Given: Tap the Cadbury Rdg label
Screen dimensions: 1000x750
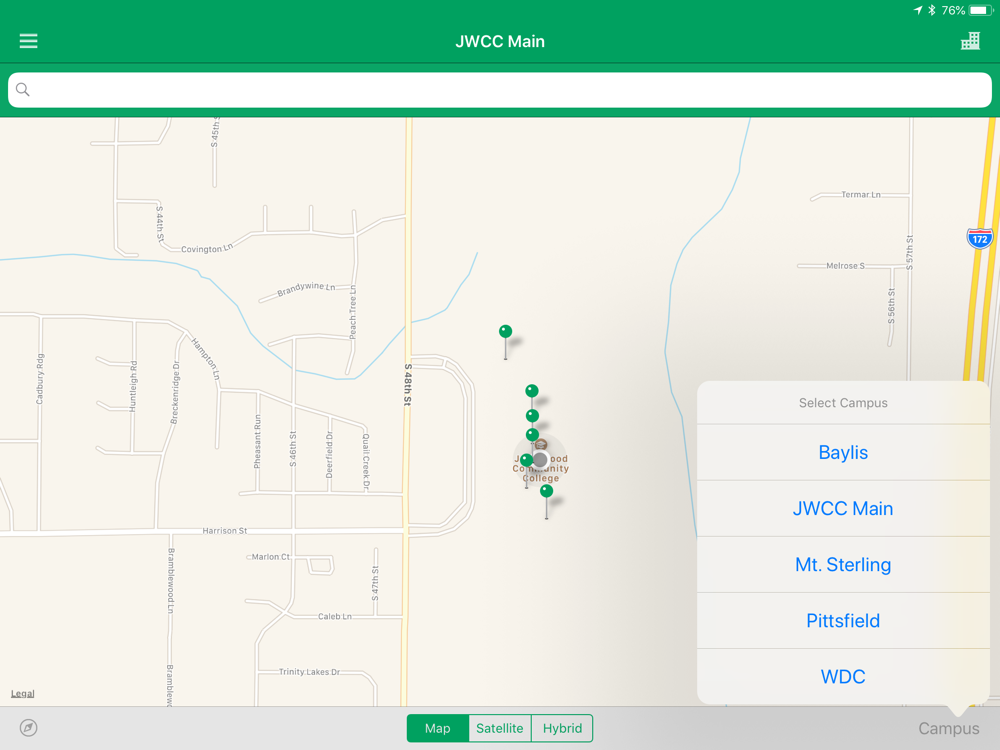Looking at the screenshot, I should (40, 379).
